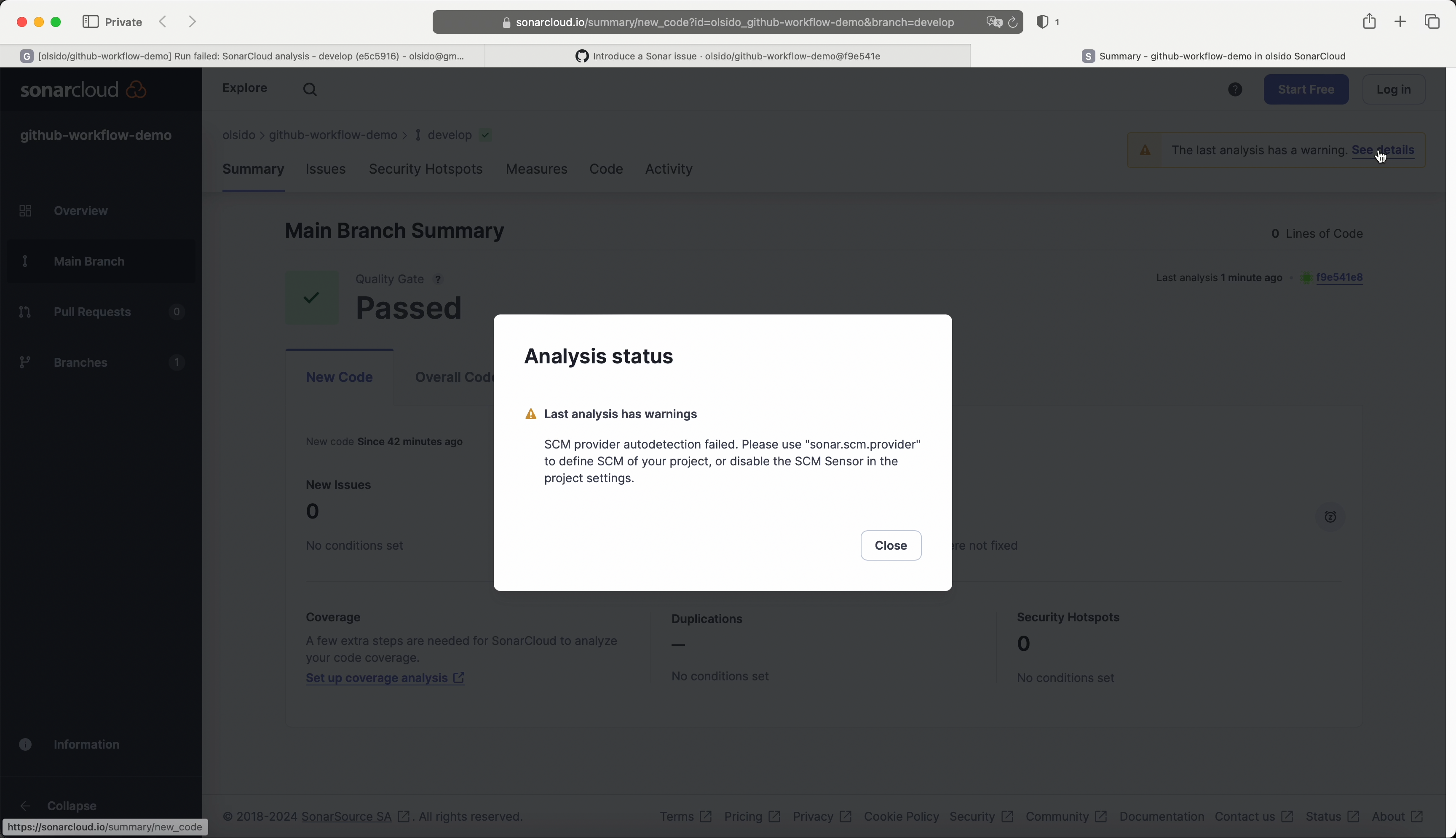Open Branches in the sidebar

coord(80,362)
